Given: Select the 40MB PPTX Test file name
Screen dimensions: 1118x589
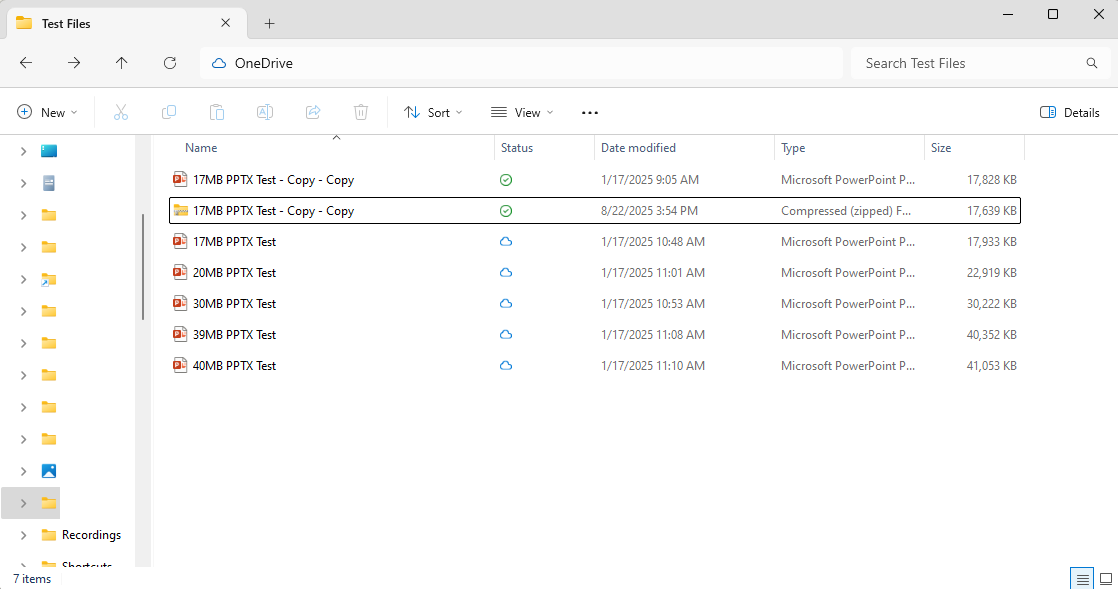Looking at the screenshot, I should point(234,366).
